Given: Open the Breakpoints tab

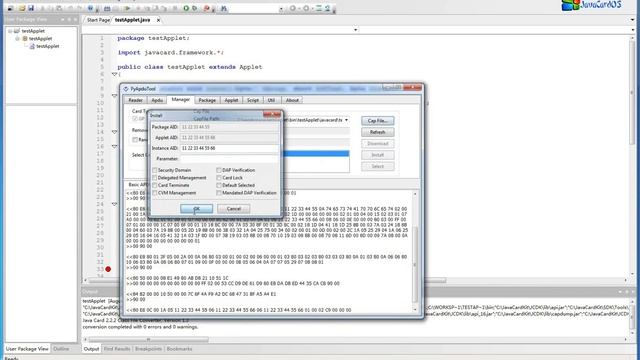Looking at the screenshot, I should pyautogui.click(x=148, y=349).
